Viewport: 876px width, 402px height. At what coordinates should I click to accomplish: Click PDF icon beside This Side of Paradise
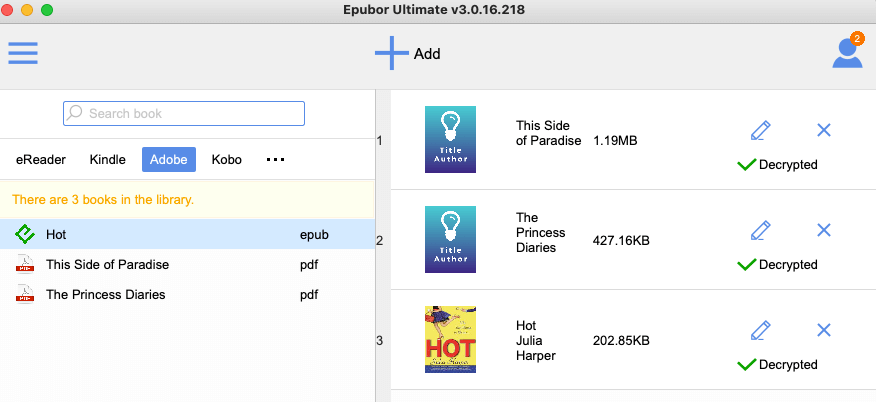[25, 264]
